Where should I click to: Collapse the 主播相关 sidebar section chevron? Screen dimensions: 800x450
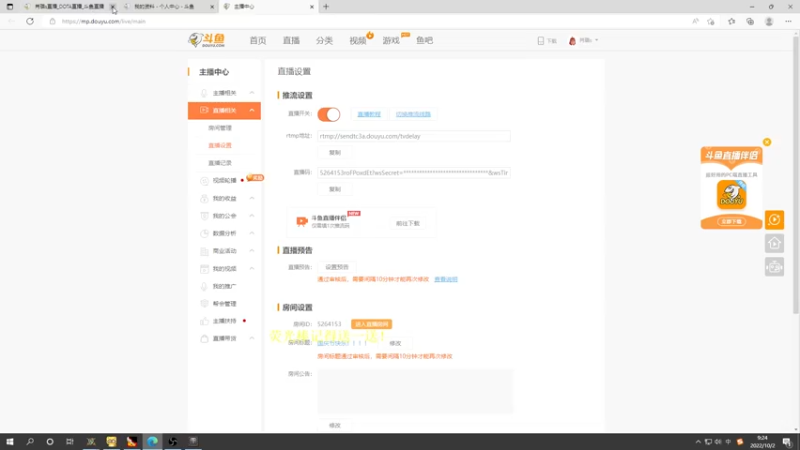coord(252,92)
